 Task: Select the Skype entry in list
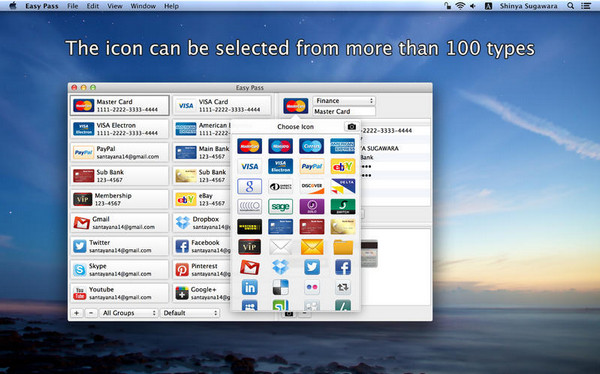pos(119,270)
